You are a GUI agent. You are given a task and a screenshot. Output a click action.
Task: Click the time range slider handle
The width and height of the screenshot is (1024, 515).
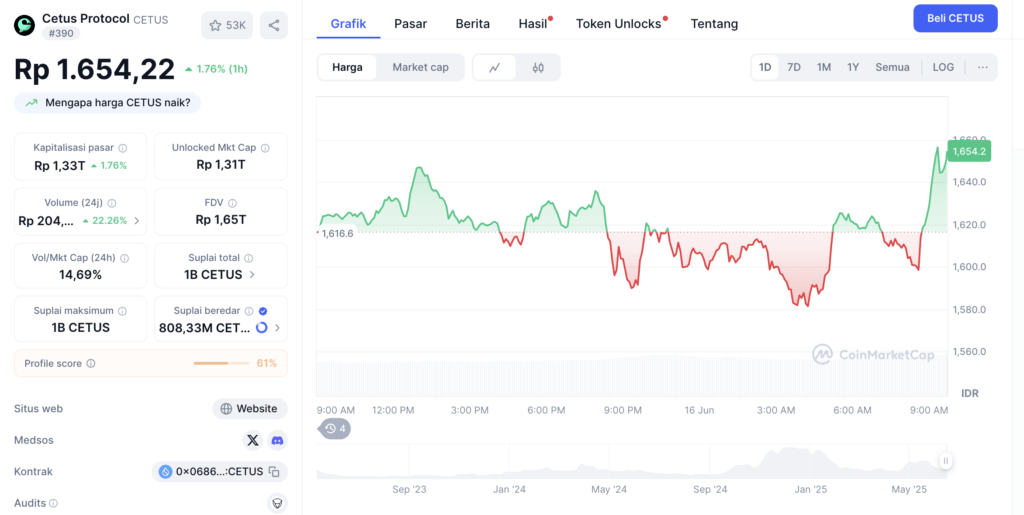coord(946,461)
